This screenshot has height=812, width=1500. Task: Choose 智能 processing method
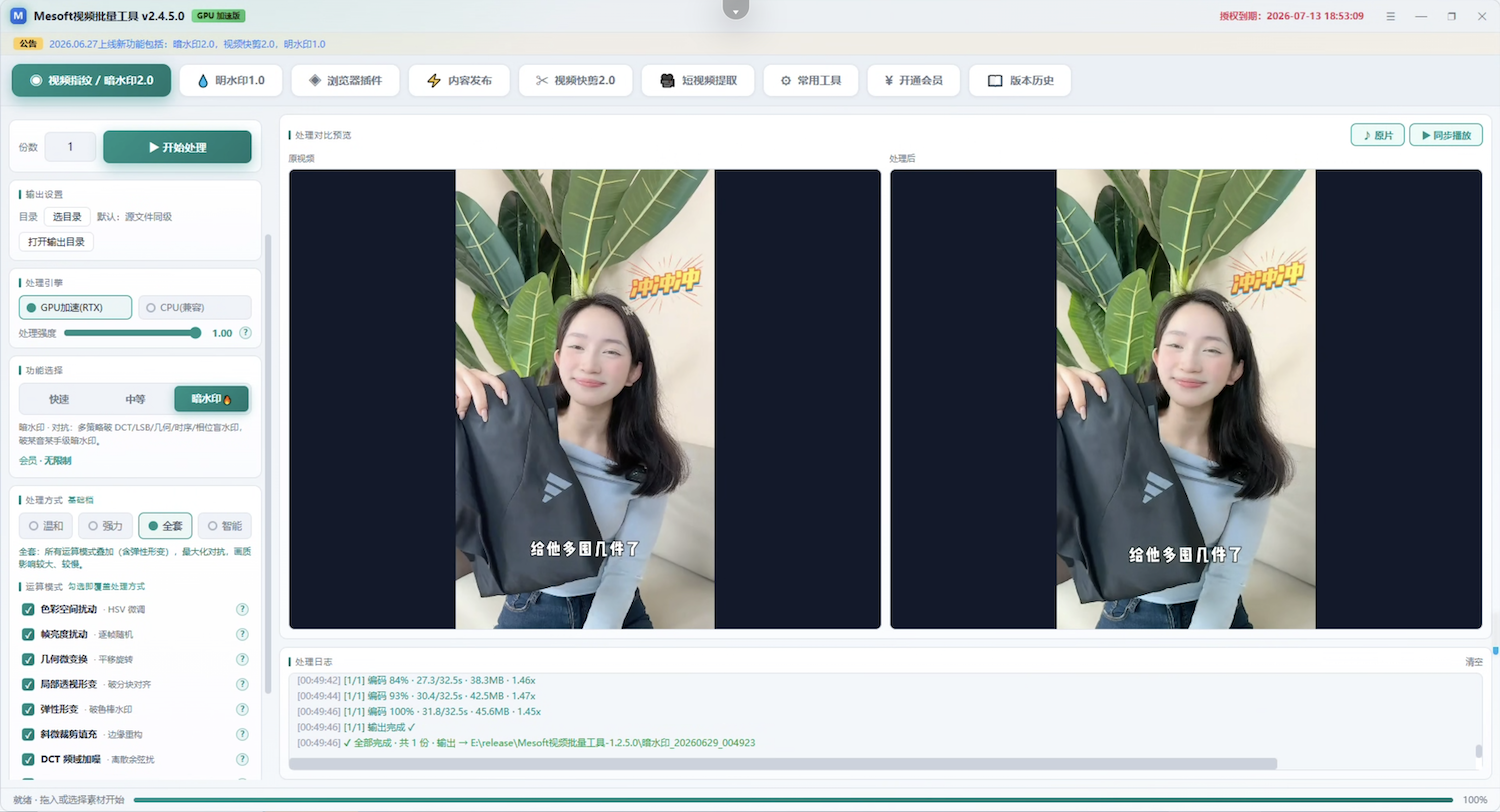coord(225,525)
